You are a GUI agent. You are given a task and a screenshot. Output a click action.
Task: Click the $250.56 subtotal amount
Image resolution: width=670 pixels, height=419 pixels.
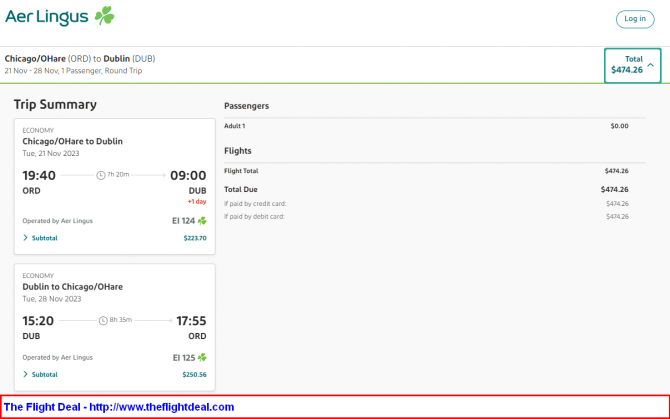coord(194,375)
